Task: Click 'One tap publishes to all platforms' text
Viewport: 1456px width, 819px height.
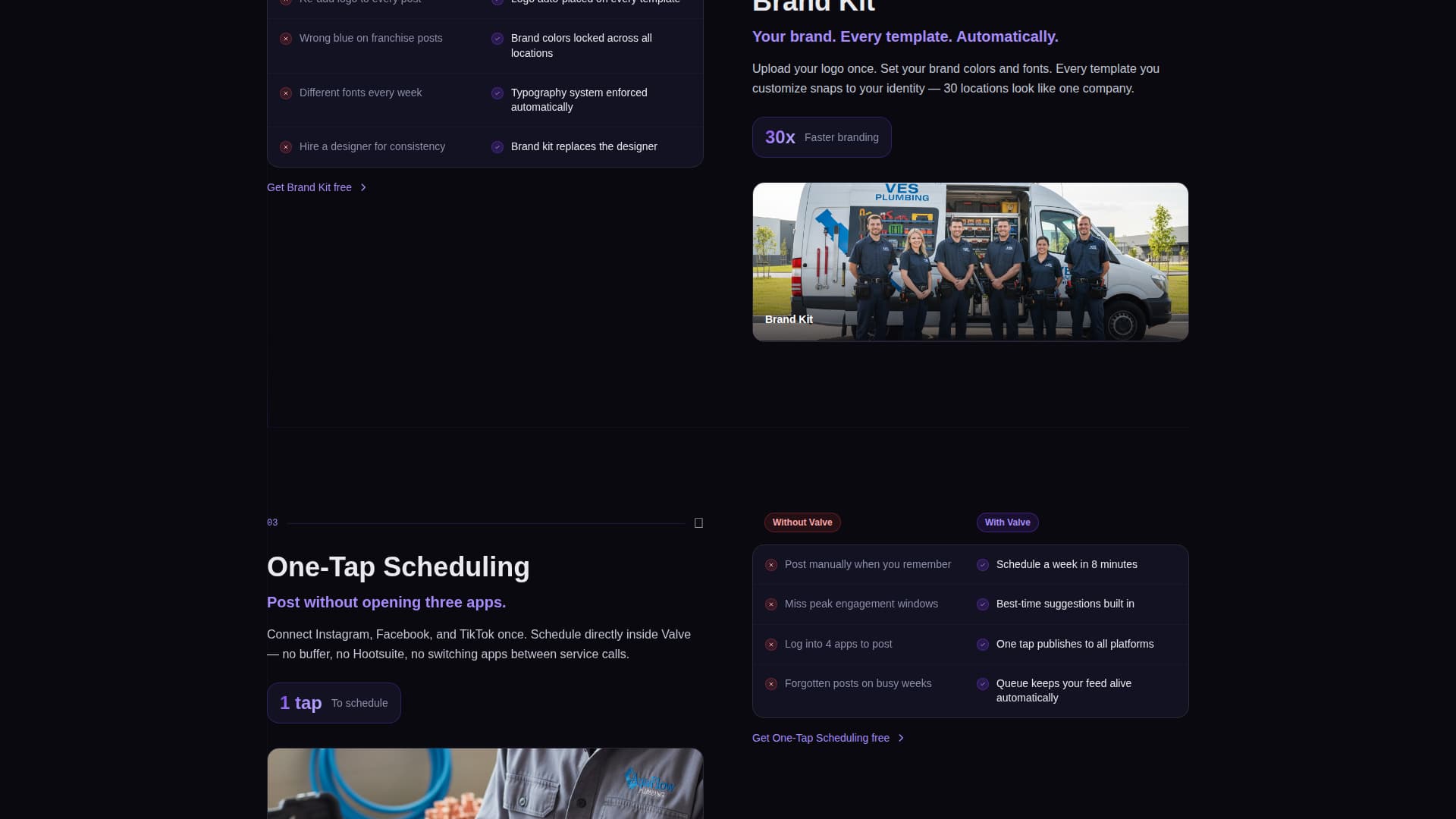Action: (x=1075, y=644)
